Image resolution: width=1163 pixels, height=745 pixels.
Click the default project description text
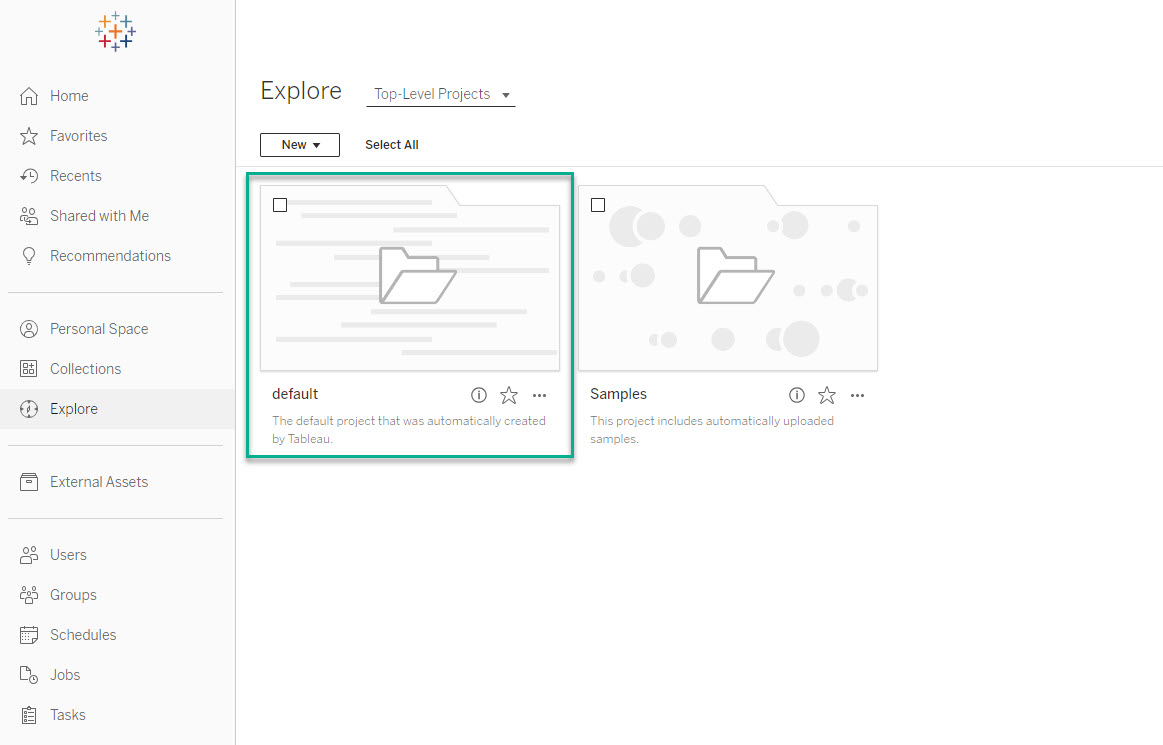409,430
